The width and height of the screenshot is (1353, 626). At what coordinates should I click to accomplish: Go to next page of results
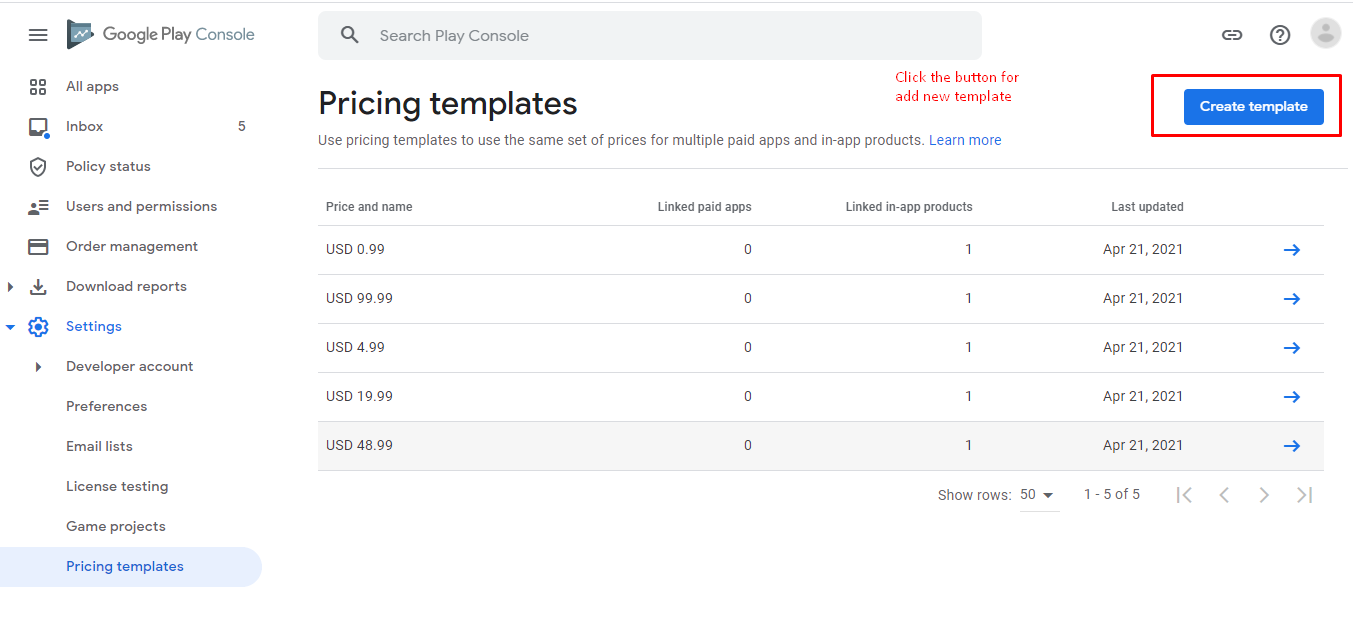pos(1264,495)
